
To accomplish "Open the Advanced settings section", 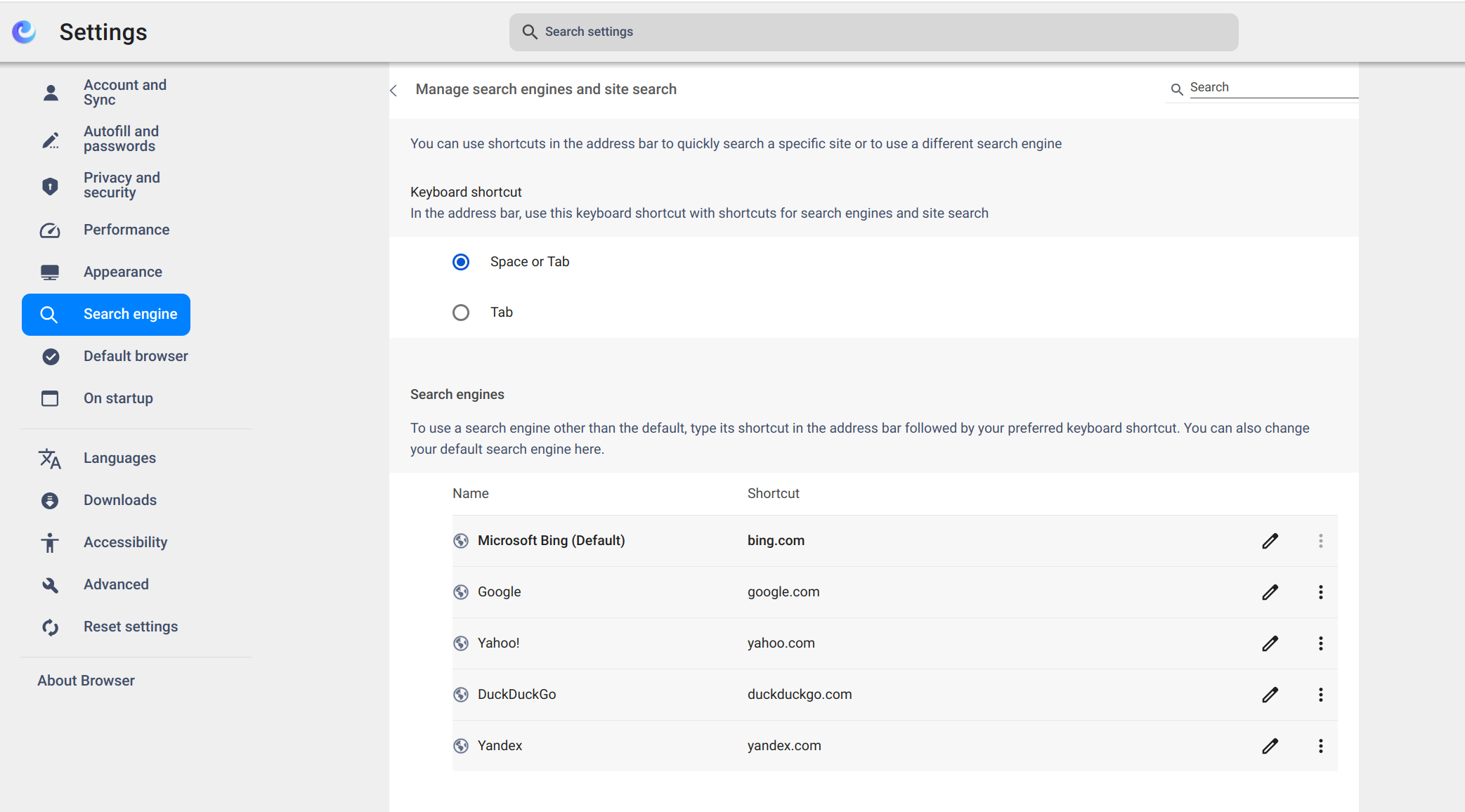I will [x=105, y=585].
